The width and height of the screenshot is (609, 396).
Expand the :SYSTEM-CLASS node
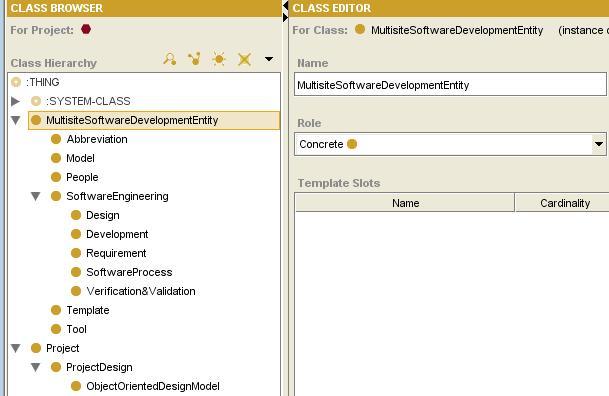(x=16, y=101)
